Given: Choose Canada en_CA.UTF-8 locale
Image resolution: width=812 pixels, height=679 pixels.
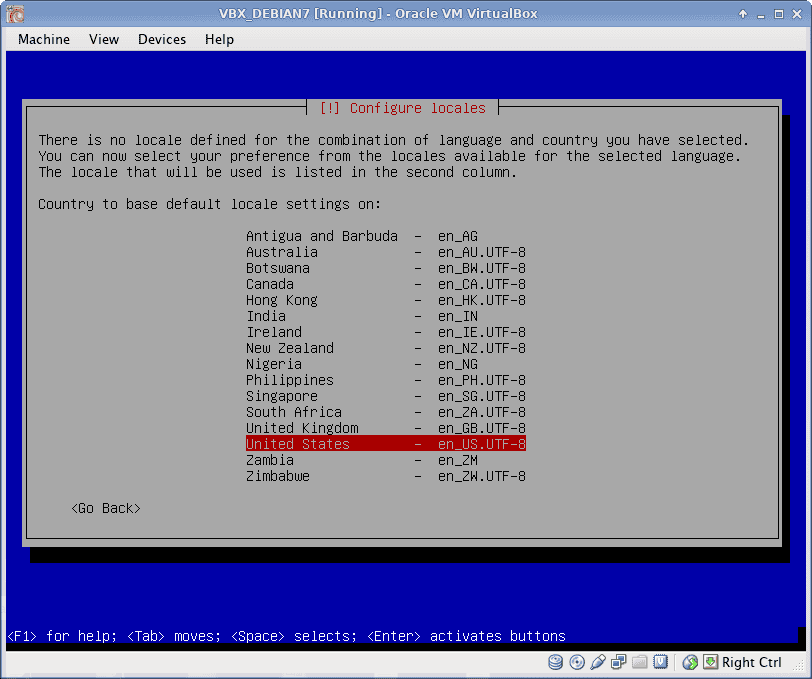Looking at the screenshot, I should coord(386,284).
